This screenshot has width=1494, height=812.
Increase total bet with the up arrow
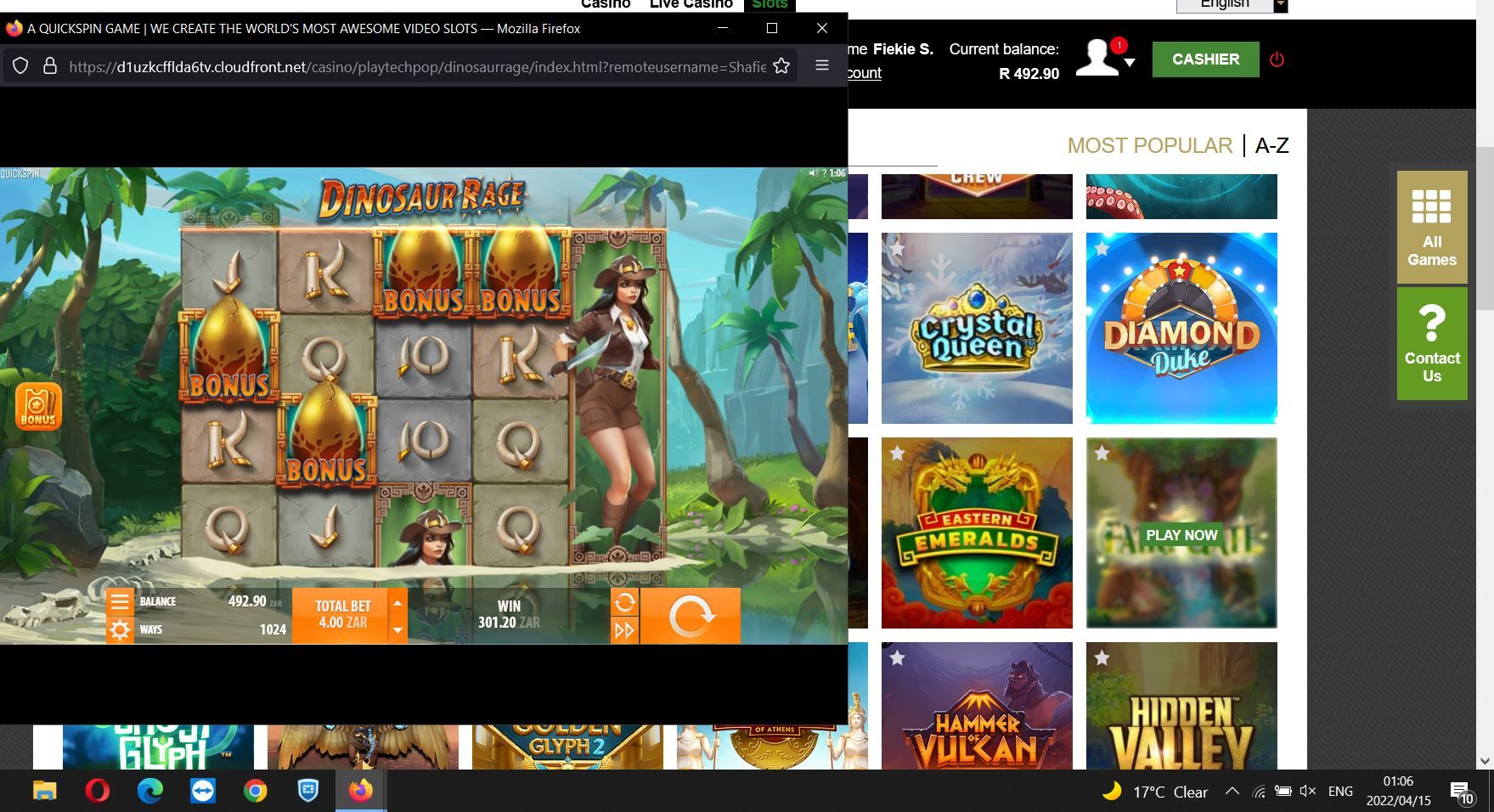pos(397,603)
